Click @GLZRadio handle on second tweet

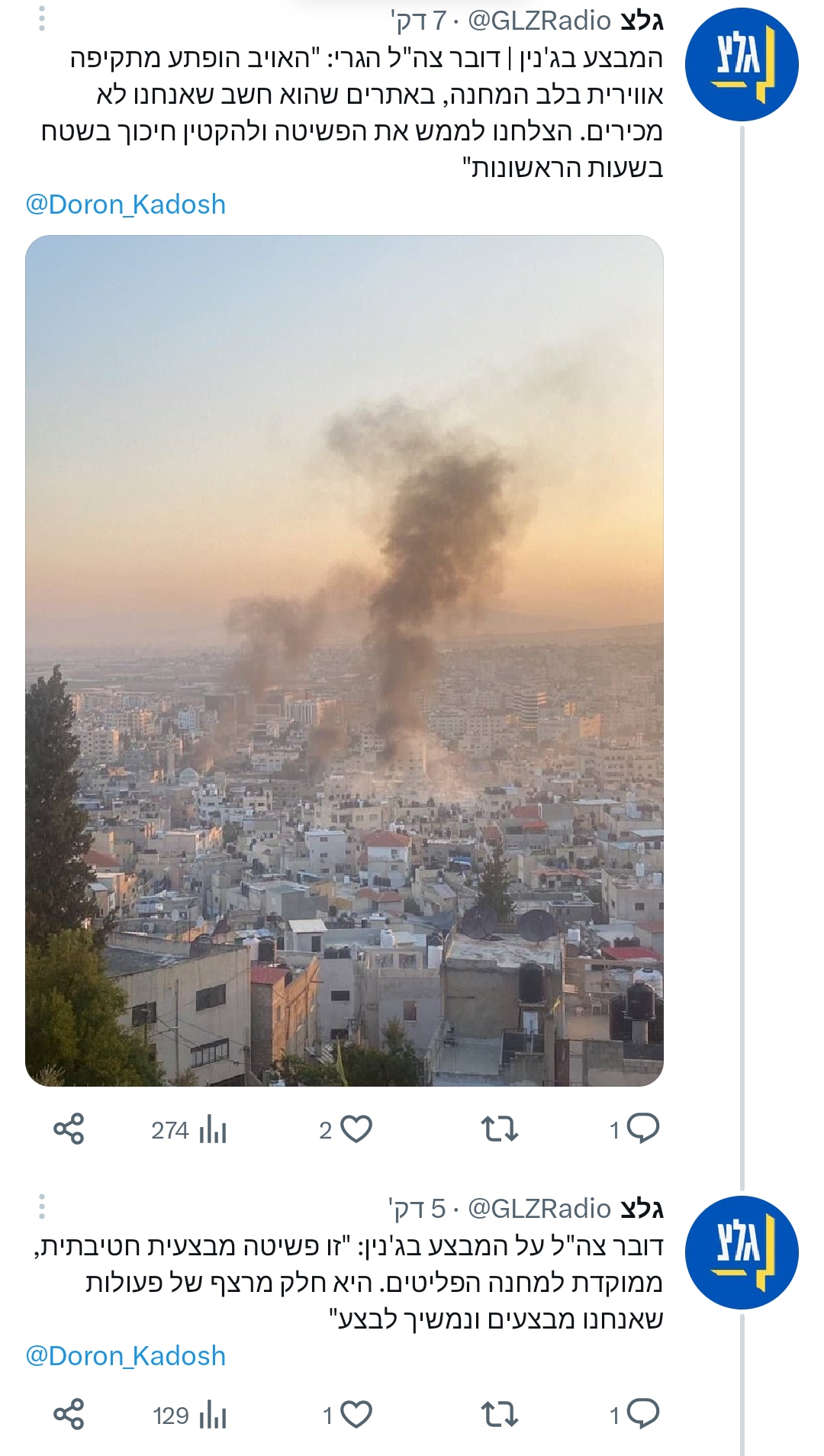pyautogui.click(x=539, y=1209)
